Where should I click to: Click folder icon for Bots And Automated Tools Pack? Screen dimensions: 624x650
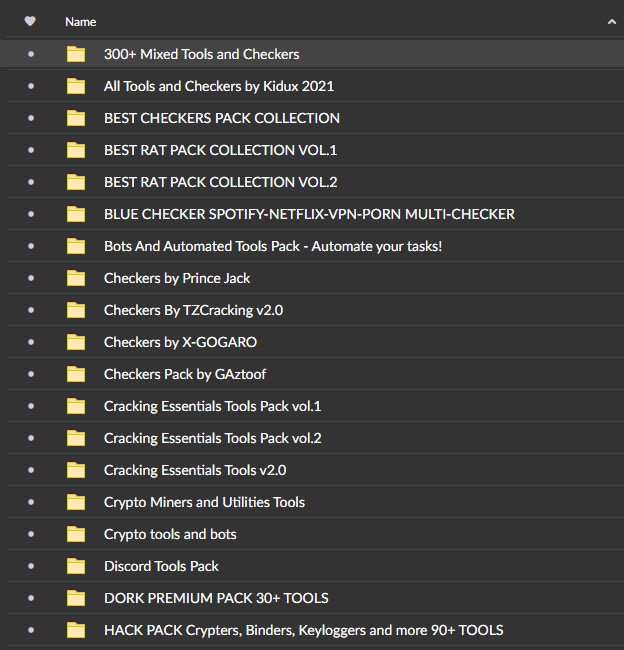point(76,246)
